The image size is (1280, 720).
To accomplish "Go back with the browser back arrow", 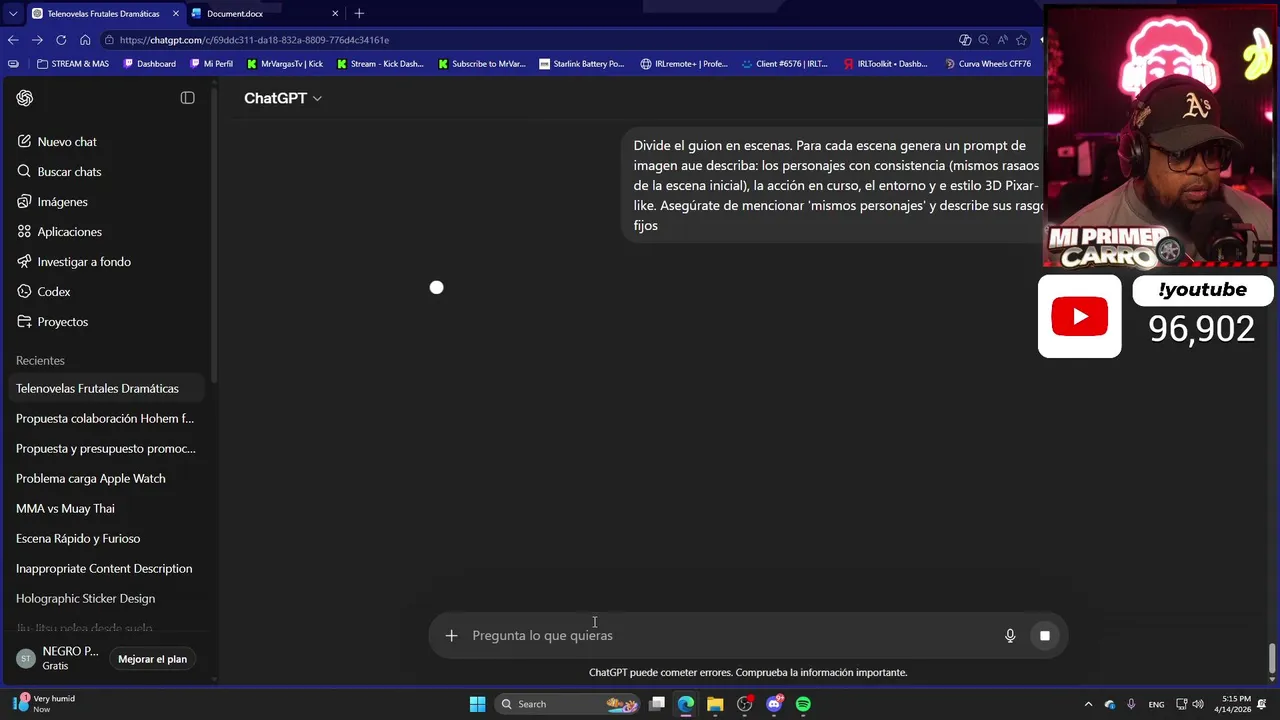I will [x=13, y=40].
